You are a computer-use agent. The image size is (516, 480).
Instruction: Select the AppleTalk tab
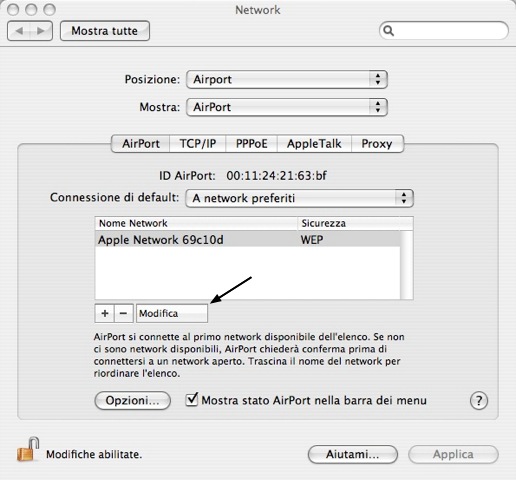(x=314, y=144)
